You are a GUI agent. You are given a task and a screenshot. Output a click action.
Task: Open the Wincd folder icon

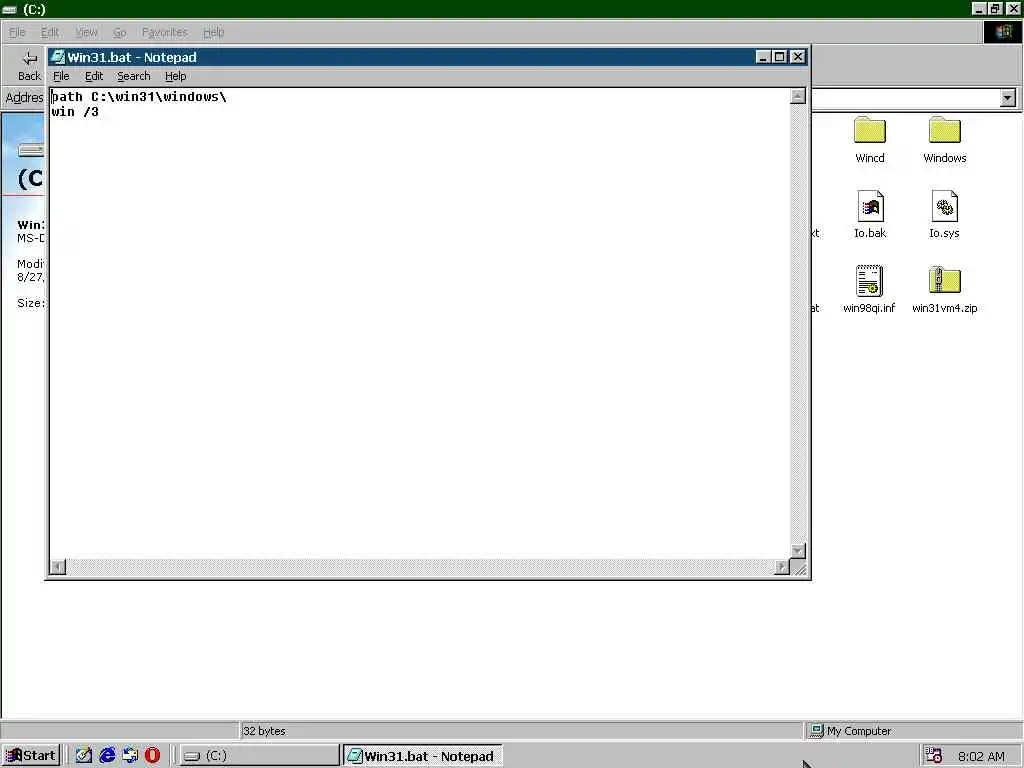869,131
